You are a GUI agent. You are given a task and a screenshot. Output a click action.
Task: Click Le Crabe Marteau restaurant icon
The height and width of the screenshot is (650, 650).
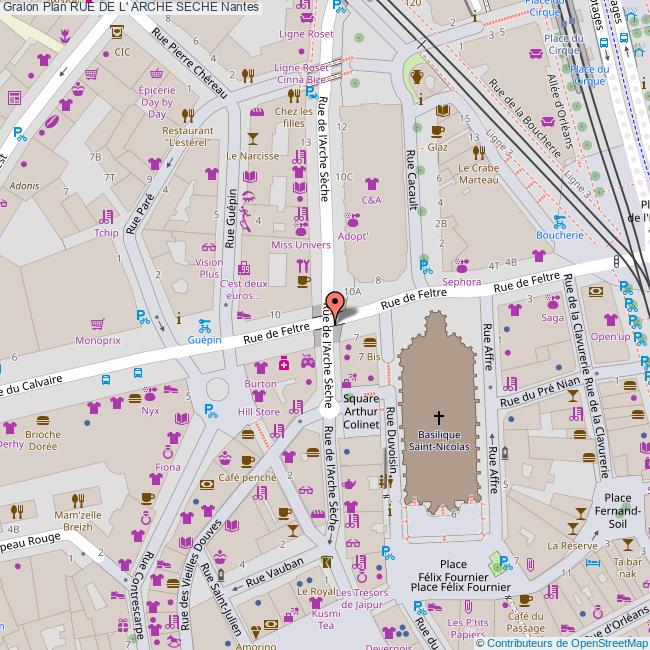[478, 152]
